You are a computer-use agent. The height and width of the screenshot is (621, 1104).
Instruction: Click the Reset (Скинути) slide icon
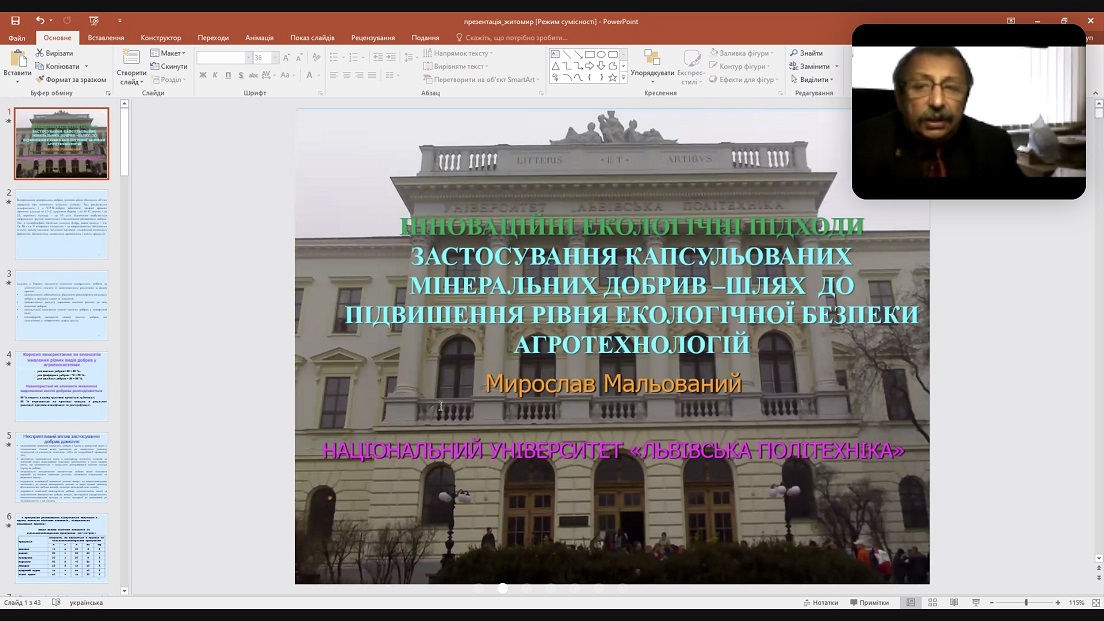pos(155,66)
